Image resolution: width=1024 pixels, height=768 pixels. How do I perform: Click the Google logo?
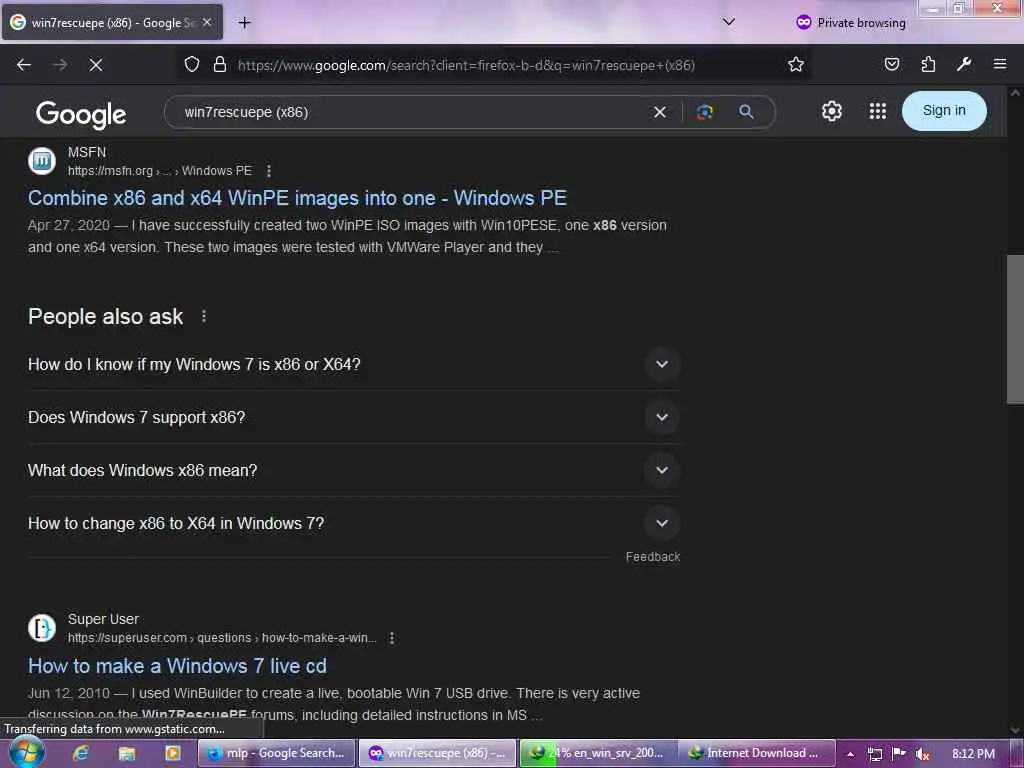click(x=81, y=114)
